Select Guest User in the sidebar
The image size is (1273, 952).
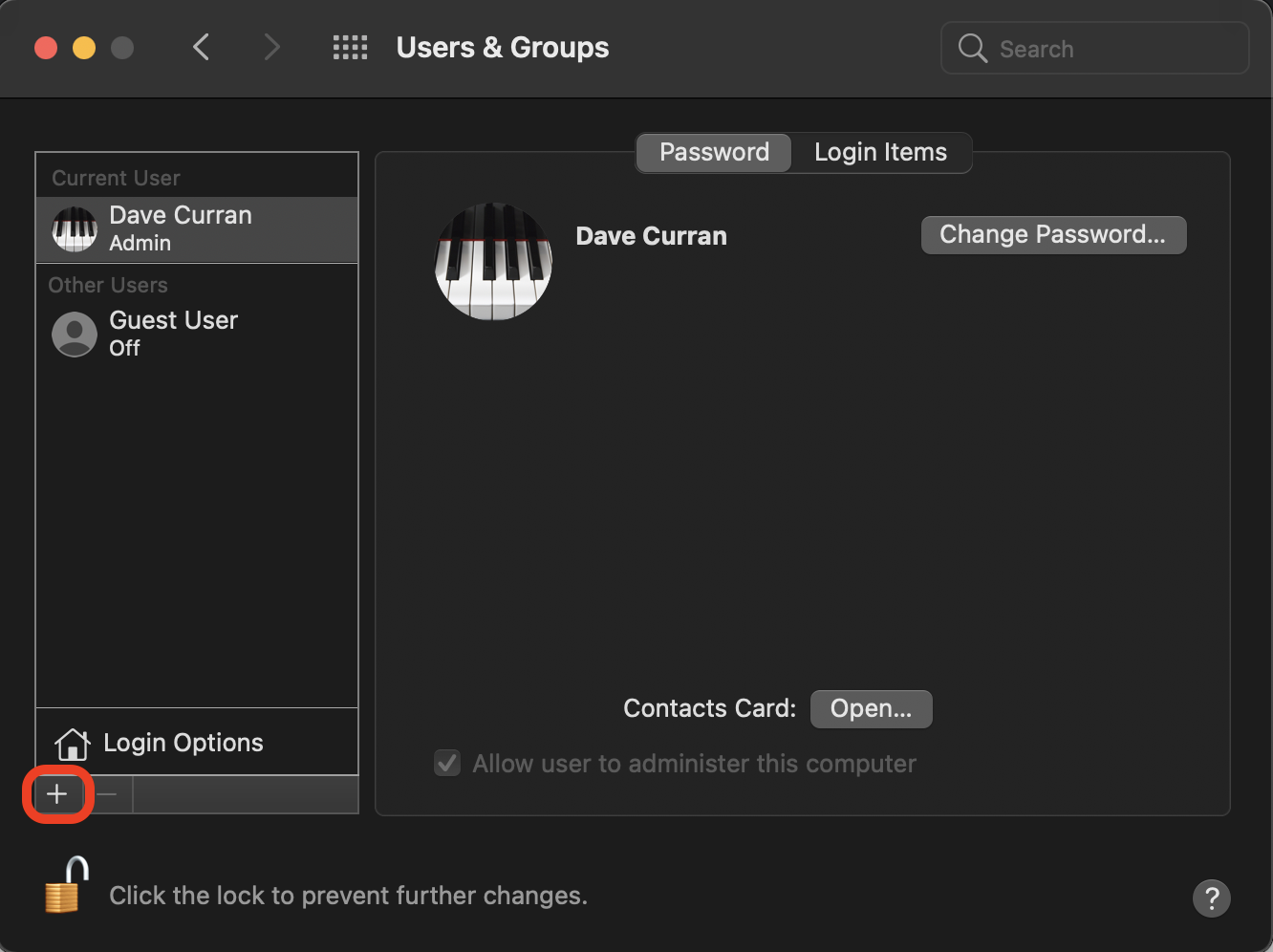click(x=174, y=333)
